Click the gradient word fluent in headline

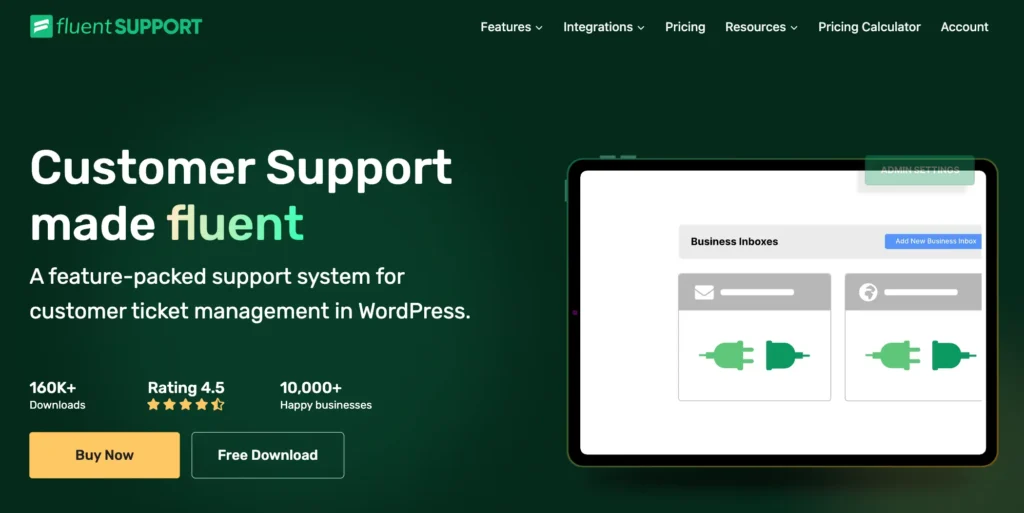(235, 223)
